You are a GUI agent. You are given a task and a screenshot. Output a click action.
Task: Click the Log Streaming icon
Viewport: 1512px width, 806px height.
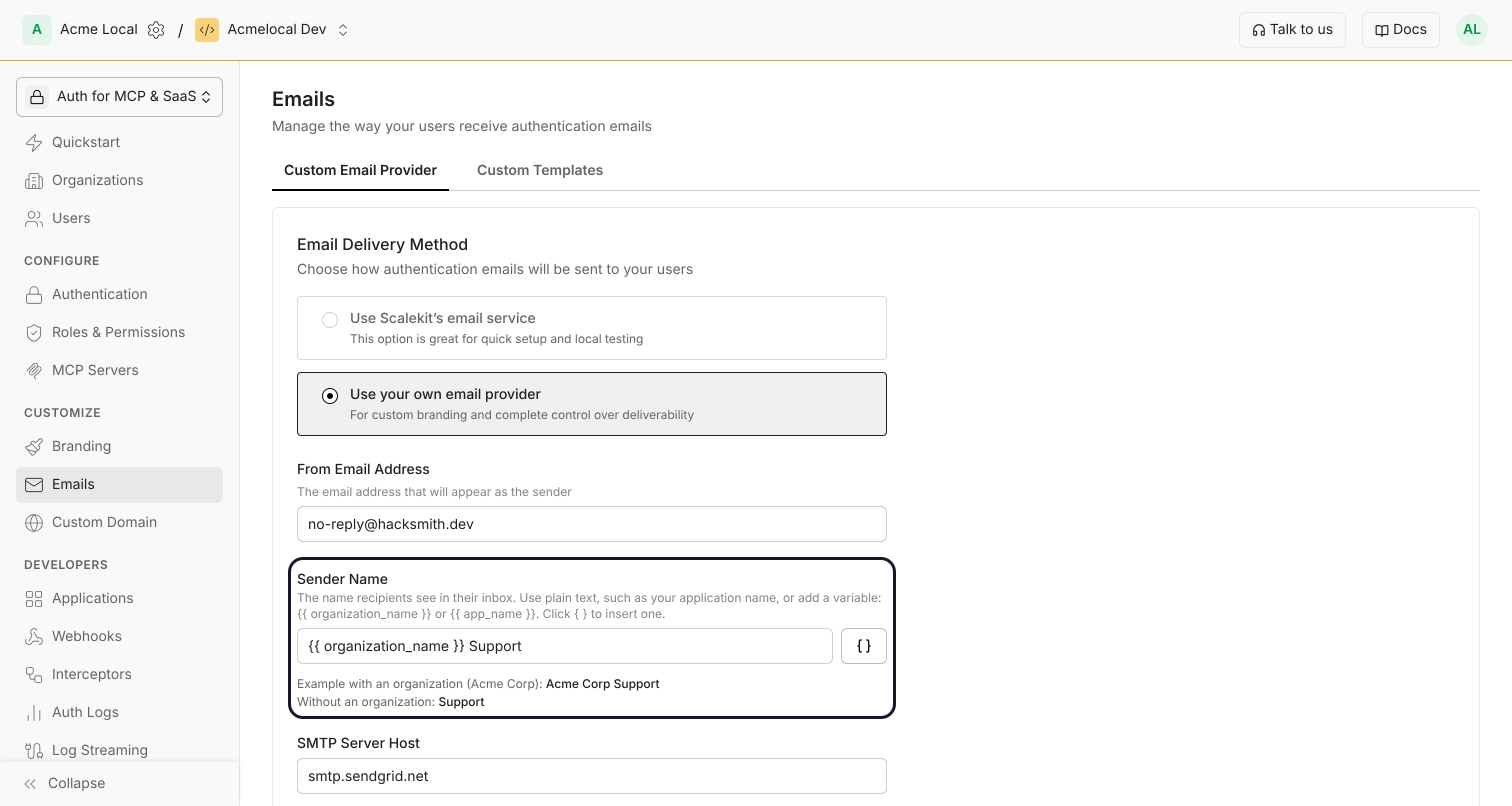click(x=34, y=751)
